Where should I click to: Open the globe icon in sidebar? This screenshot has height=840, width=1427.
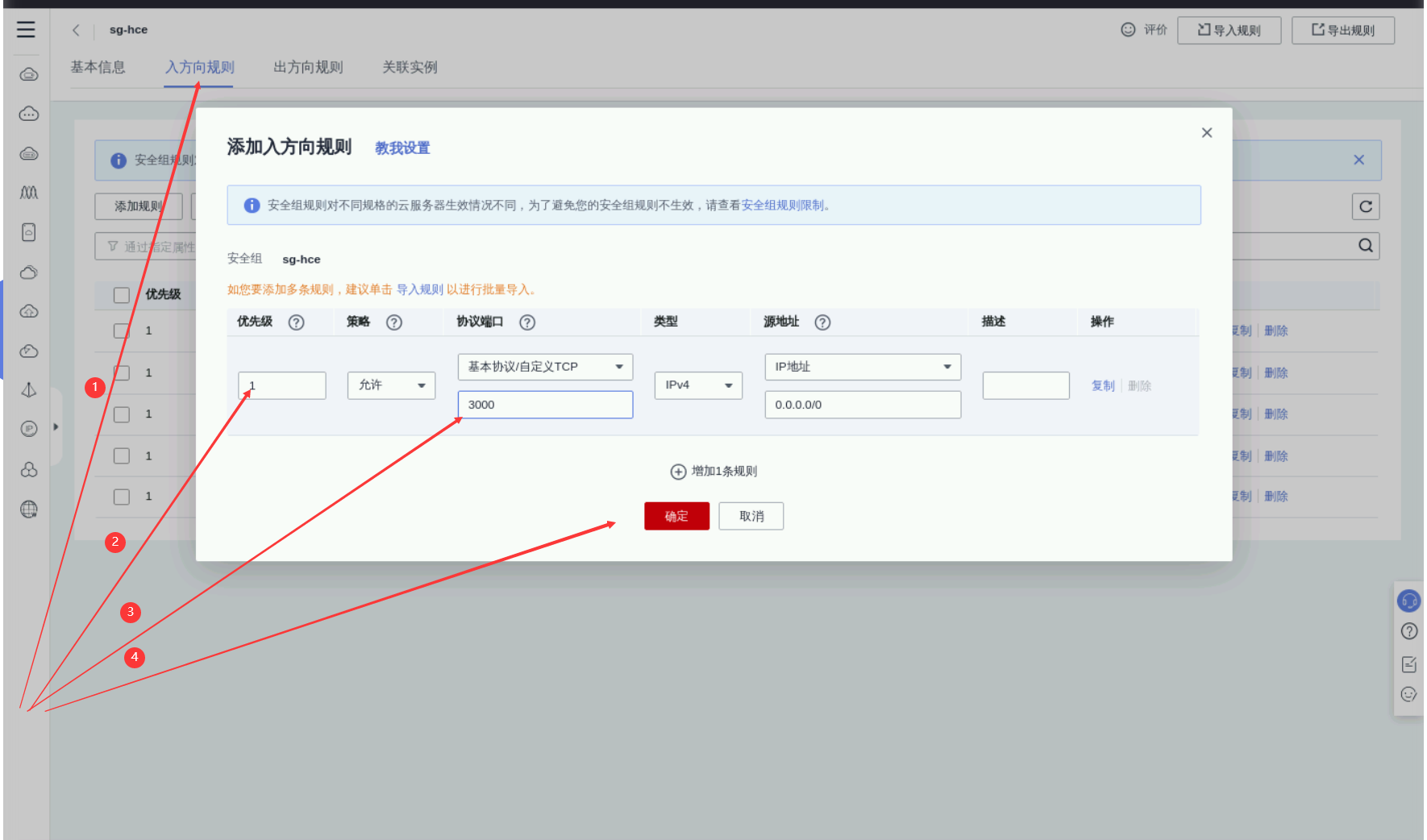(29, 509)
